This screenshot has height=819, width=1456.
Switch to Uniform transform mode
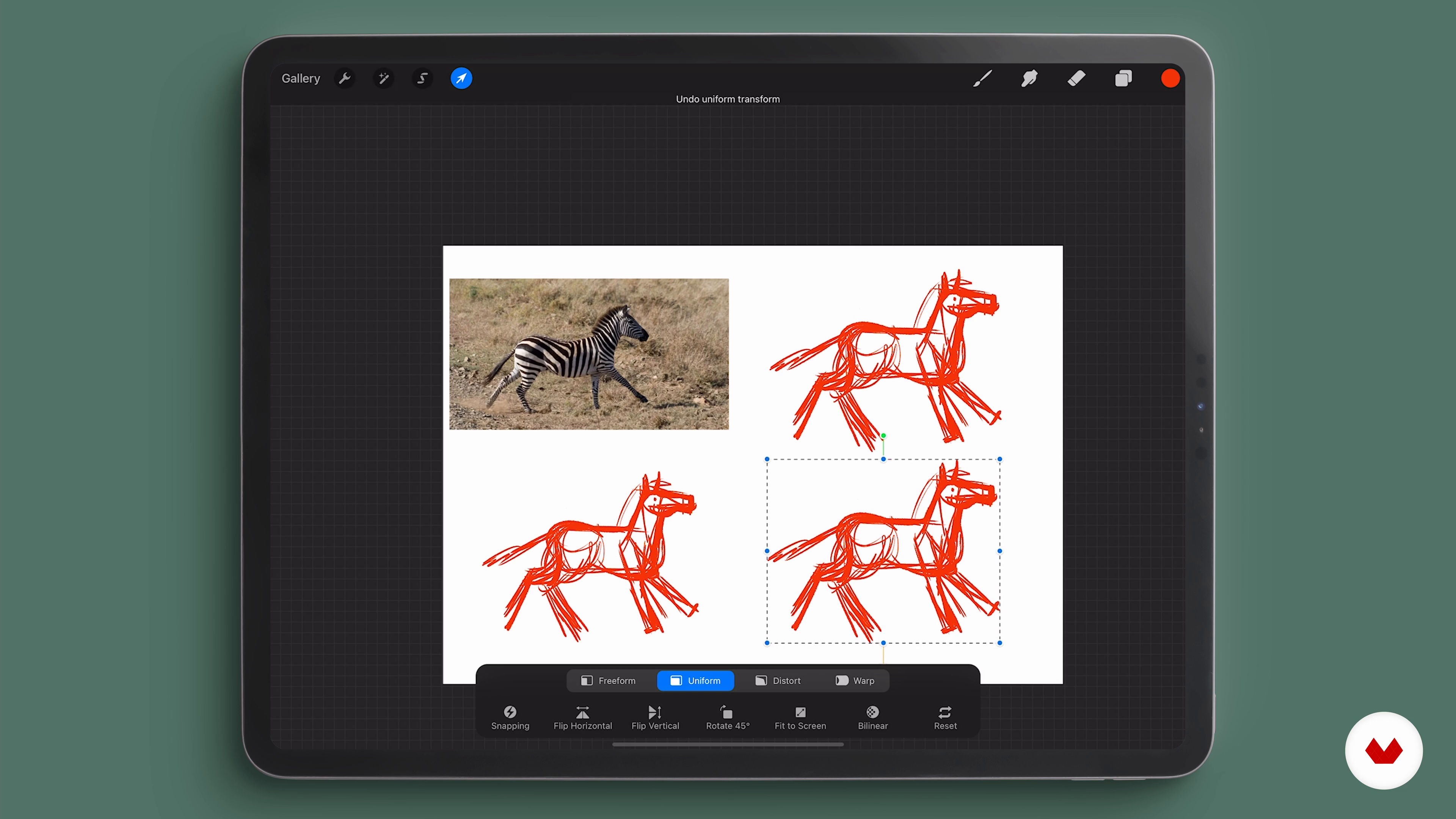coord(695,681)
